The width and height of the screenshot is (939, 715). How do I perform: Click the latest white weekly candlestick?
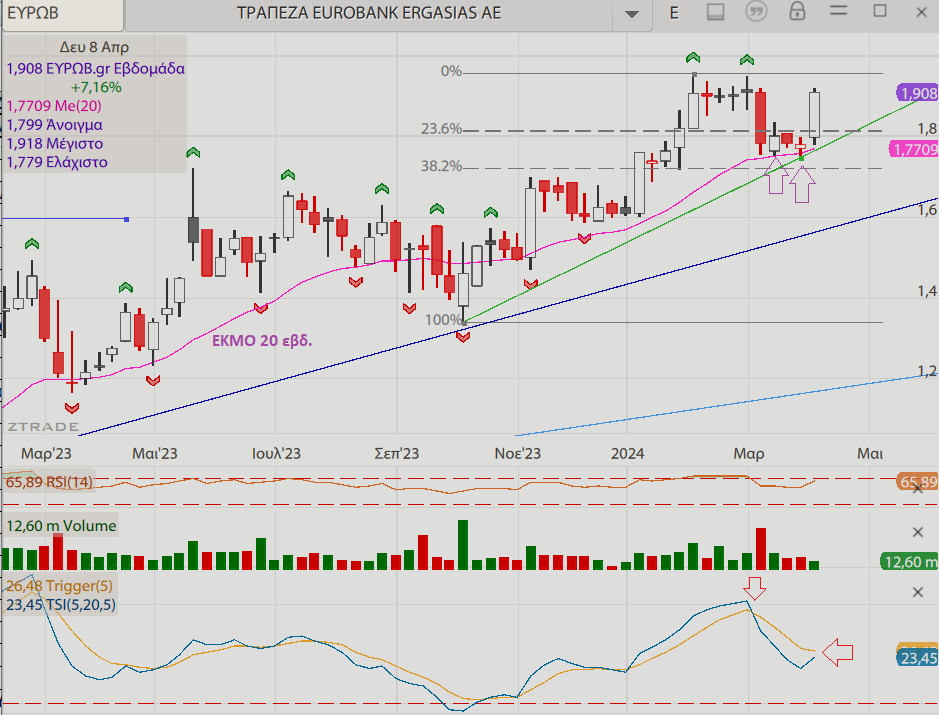pyautogui.click(x=814, y=114)
